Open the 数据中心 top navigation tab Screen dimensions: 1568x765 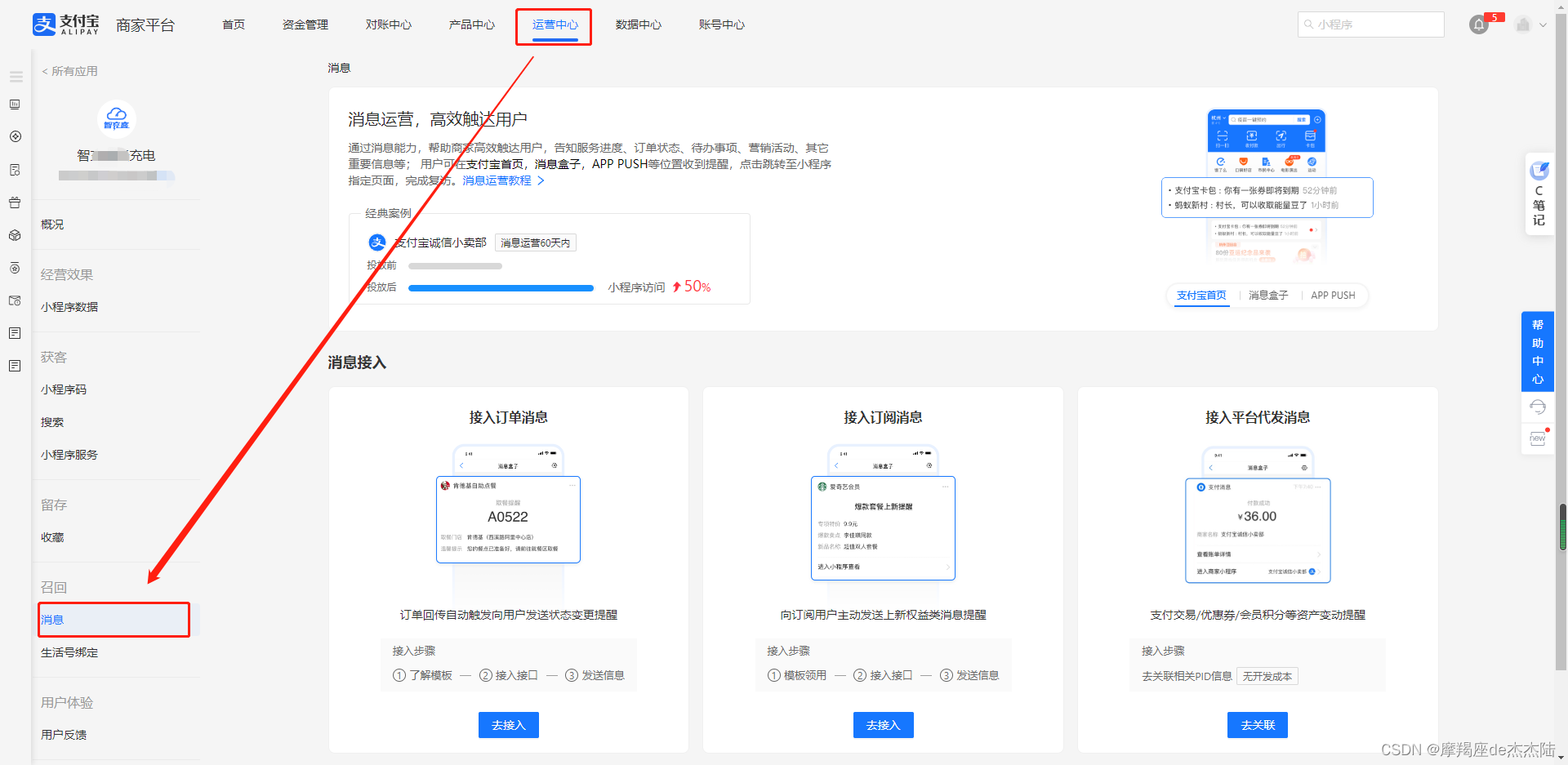(x=639, y=24)
